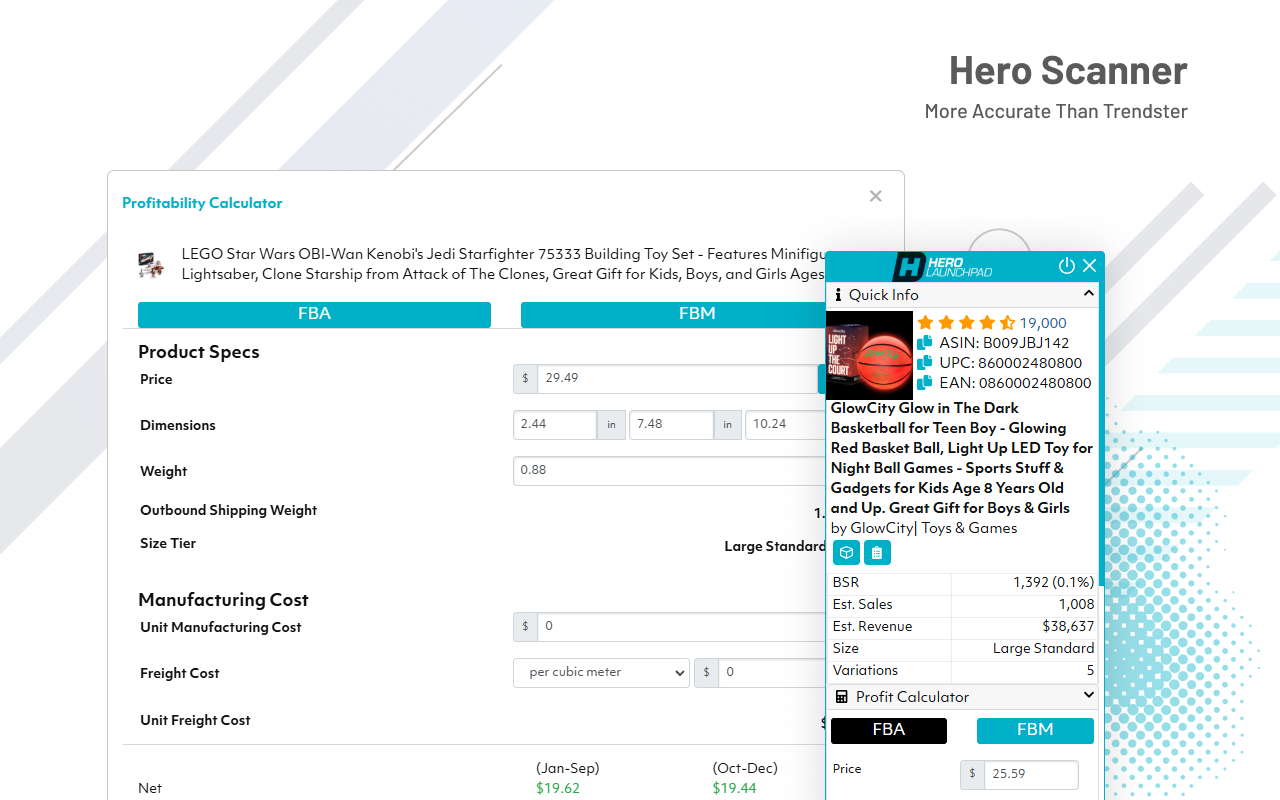Click the Product Specs heading
The width and height of the screenshot is (1280, 800).
(x=199, y=352)
